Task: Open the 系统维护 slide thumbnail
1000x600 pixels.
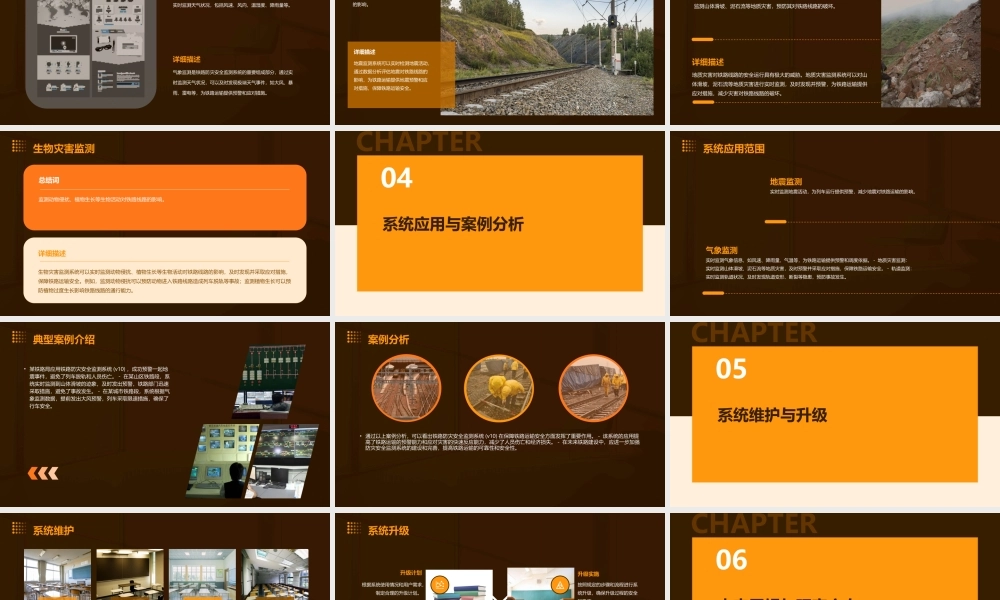Action: pyautogui.click(x=165, y=557)
